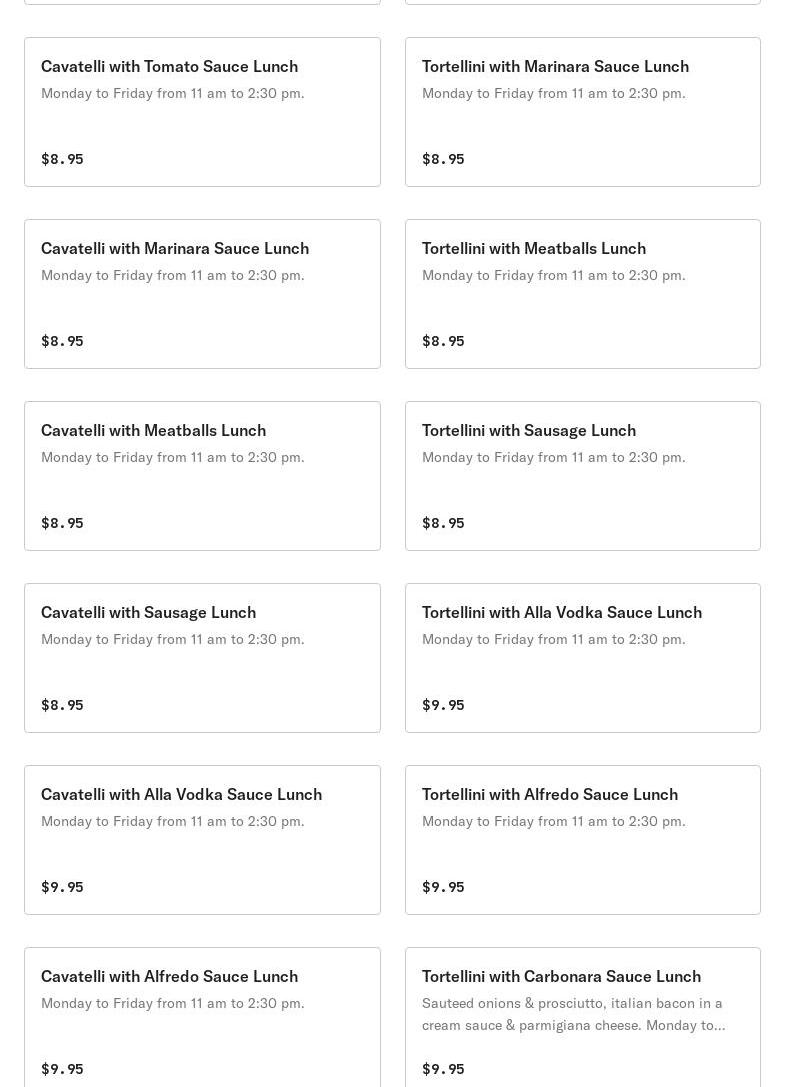This screenshot has width=785, height=1087.
Task: Click $9.95 price under Cavatelli Alfredo Sauce
Action: (62, 1069)
